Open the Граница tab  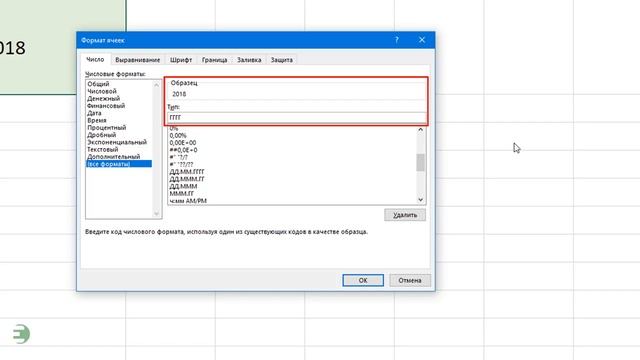pyautogui.click(x=214, y=60)
